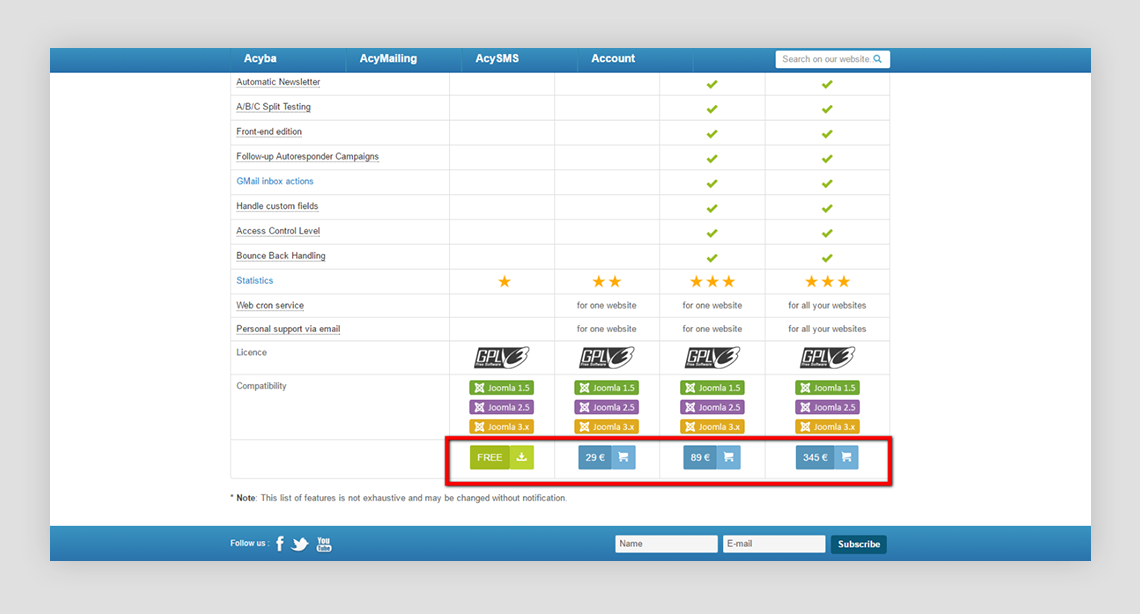Click the search magnifier icon
The image size is (1140, 614).
877,59
